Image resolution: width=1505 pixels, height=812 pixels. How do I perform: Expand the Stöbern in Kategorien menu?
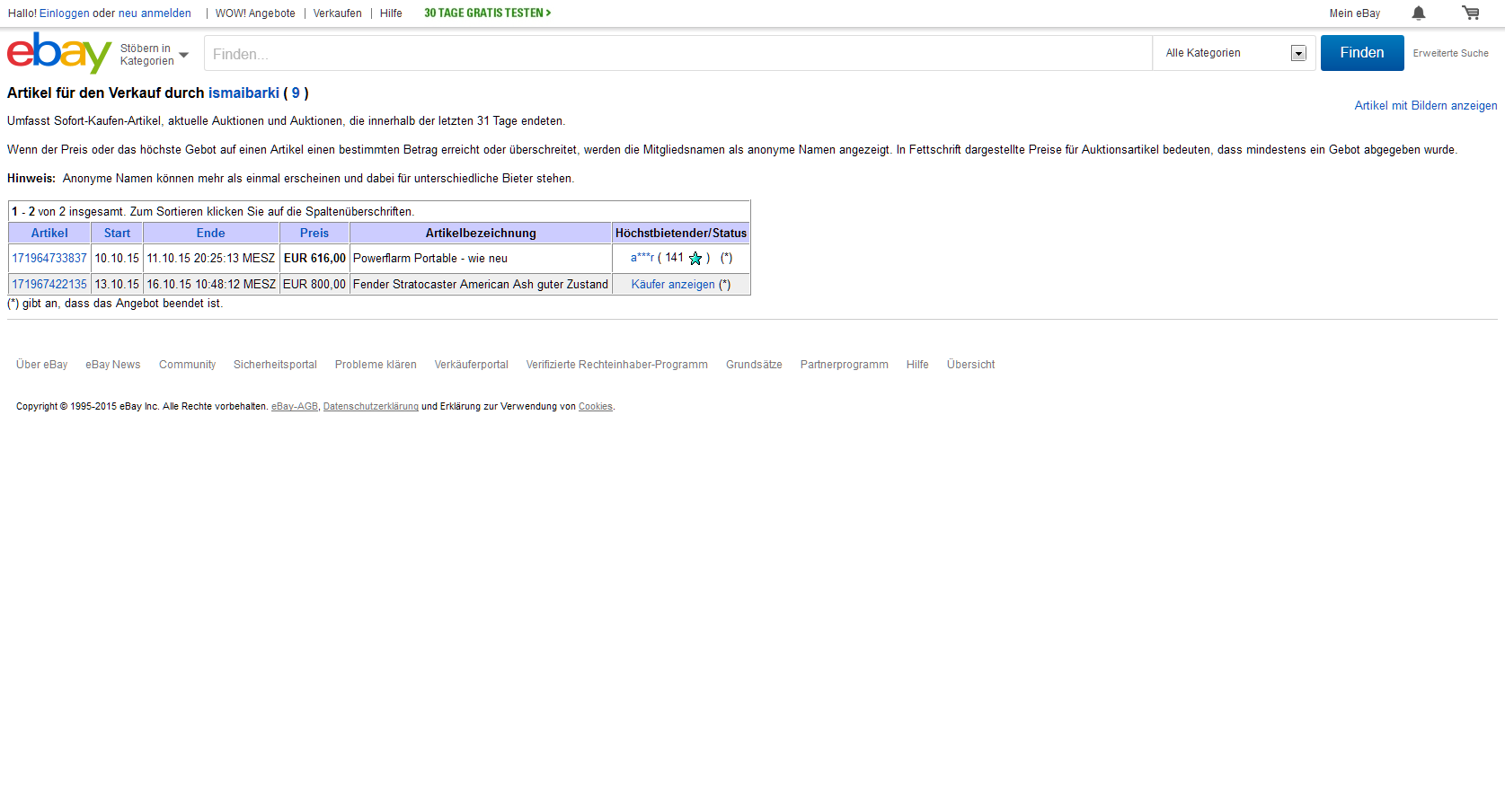pos(155,55)
